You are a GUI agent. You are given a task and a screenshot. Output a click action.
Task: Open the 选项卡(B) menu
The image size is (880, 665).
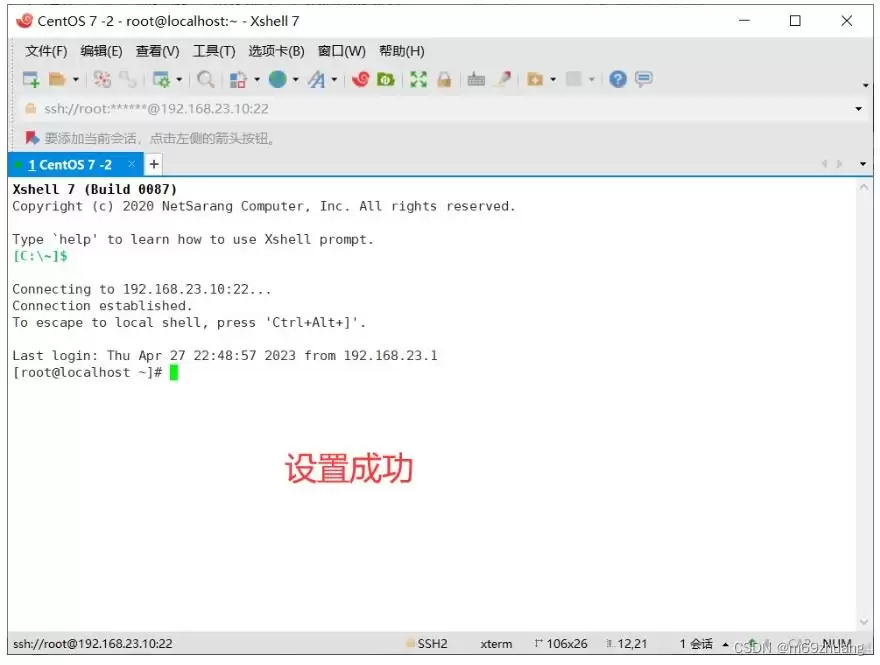(276, 51)
